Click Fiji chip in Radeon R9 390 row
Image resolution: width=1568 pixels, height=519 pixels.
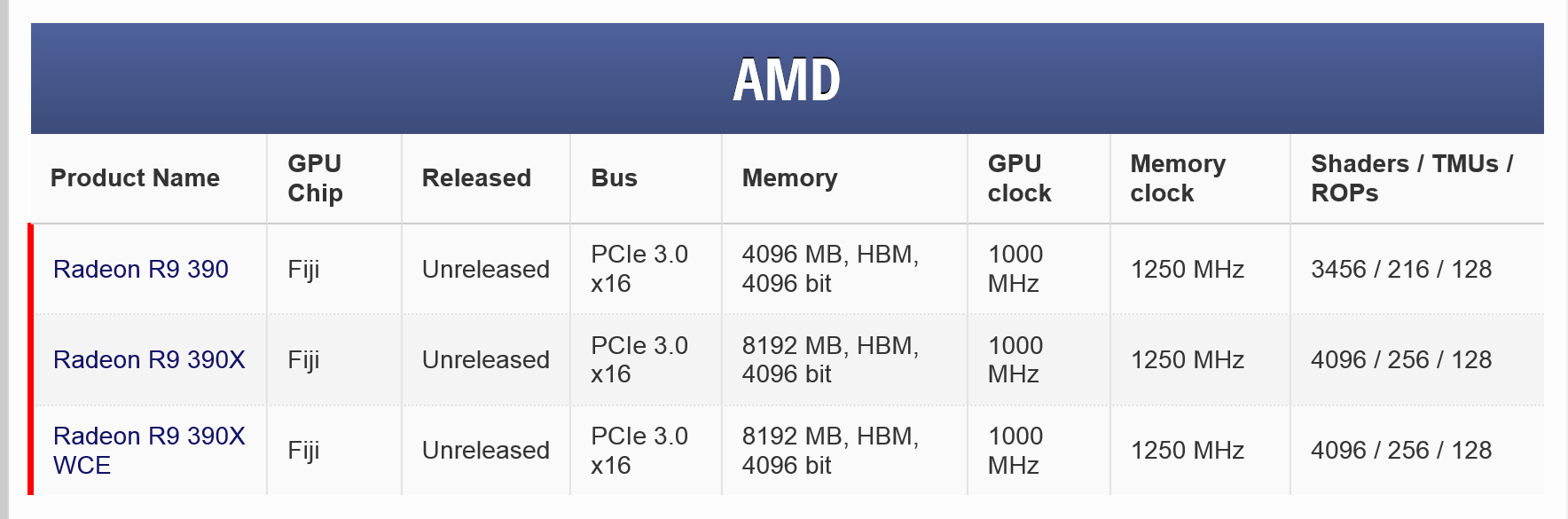pyautogui.click(x=303, y=269)
